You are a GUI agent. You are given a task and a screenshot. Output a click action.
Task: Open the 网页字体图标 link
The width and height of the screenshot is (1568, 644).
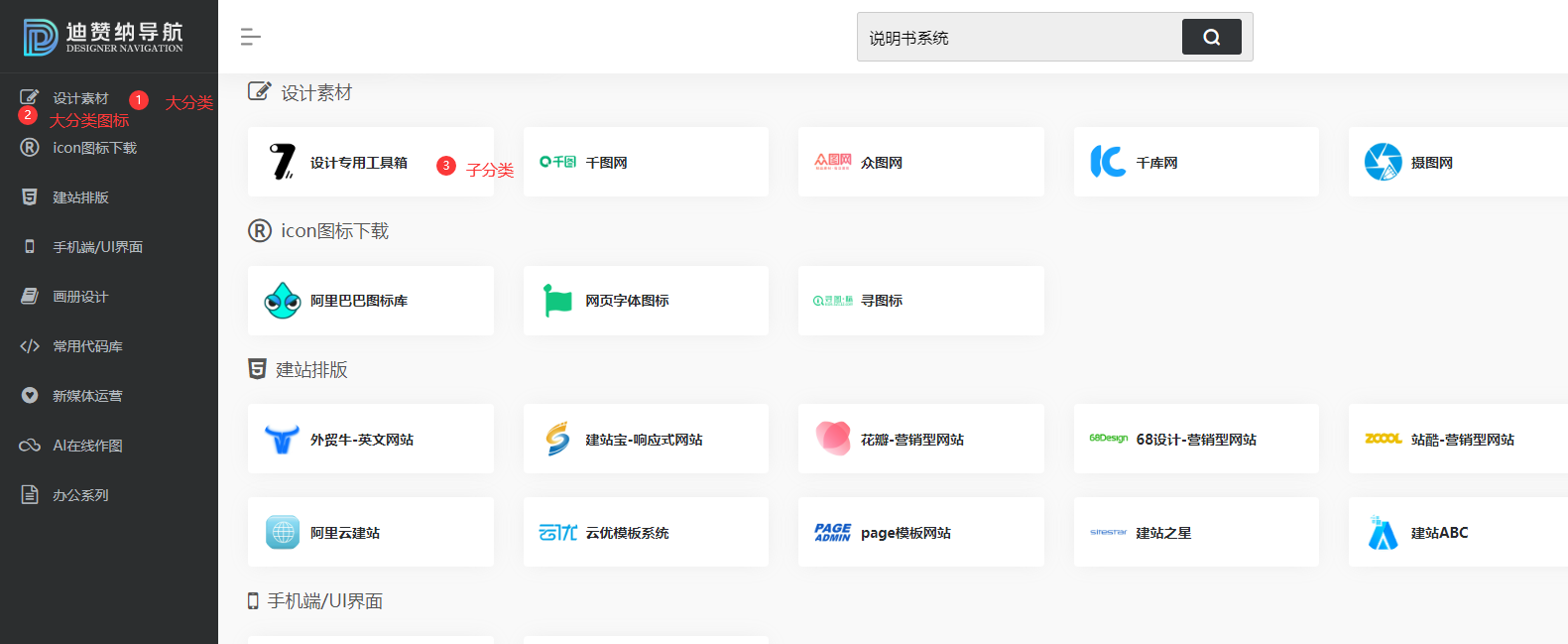(x=627, y=301)
